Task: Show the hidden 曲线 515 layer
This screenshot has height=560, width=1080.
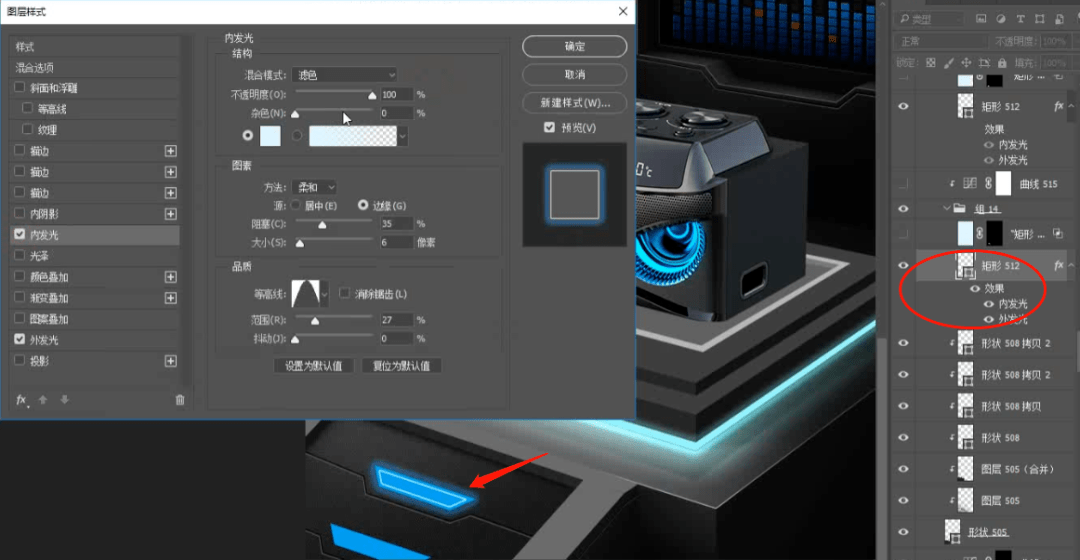Action: [903, 184]
